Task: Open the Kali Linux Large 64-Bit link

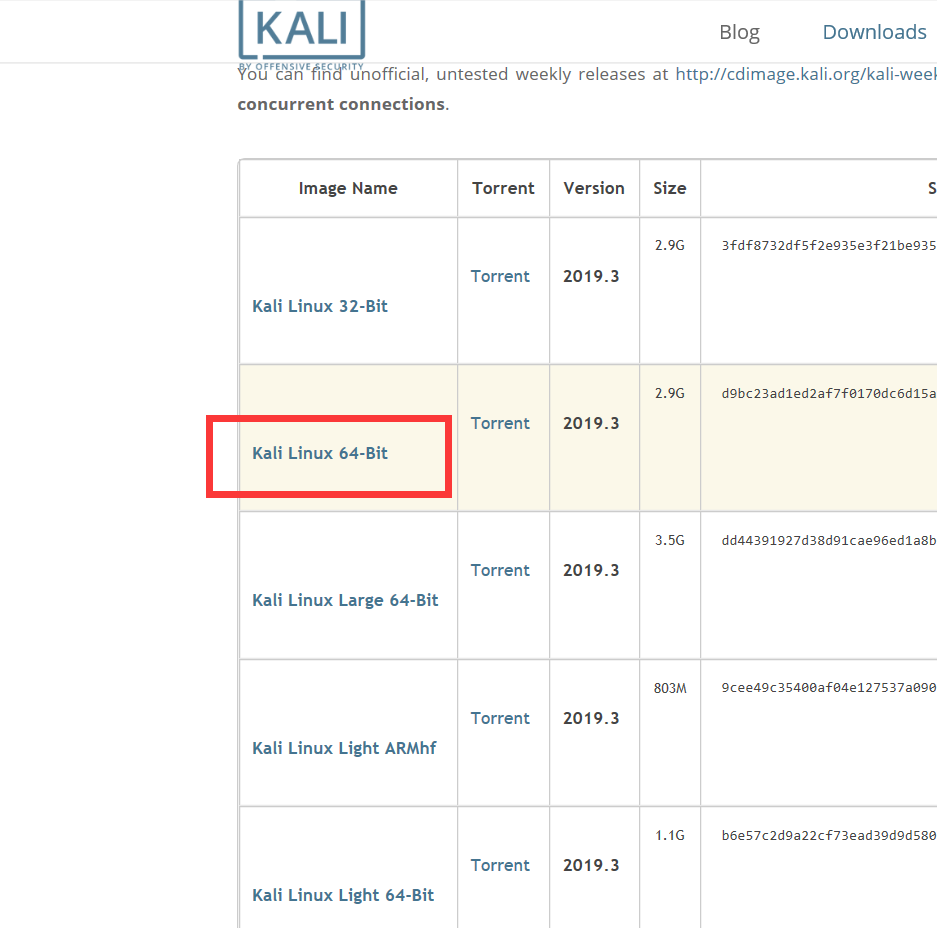Action: (345, 600)
